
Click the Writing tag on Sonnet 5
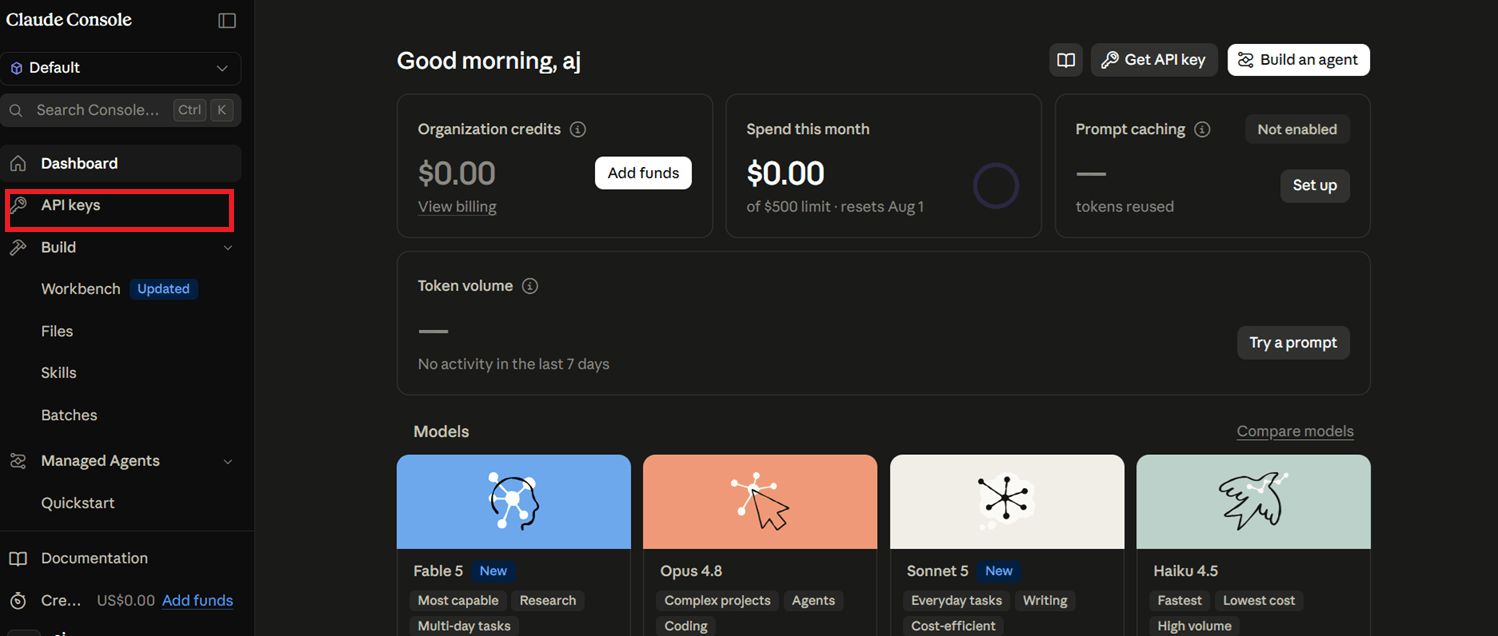(1045, 601)
